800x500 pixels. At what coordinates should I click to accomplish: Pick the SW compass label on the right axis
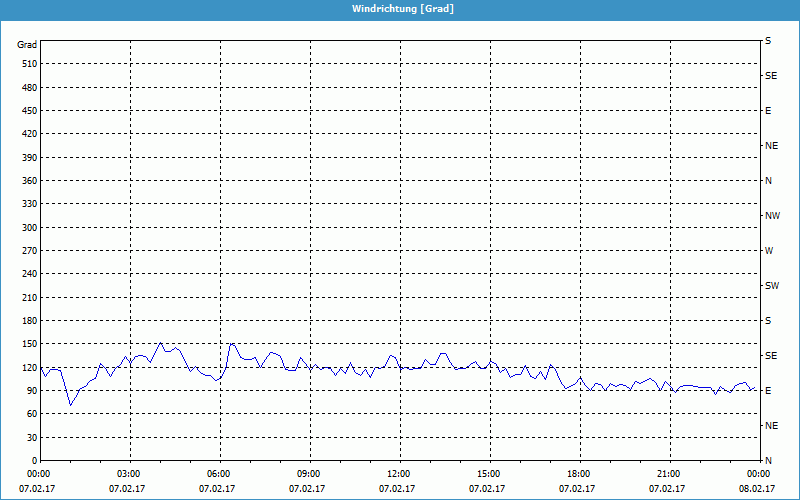pyautogui.click(x=771, y=286)
